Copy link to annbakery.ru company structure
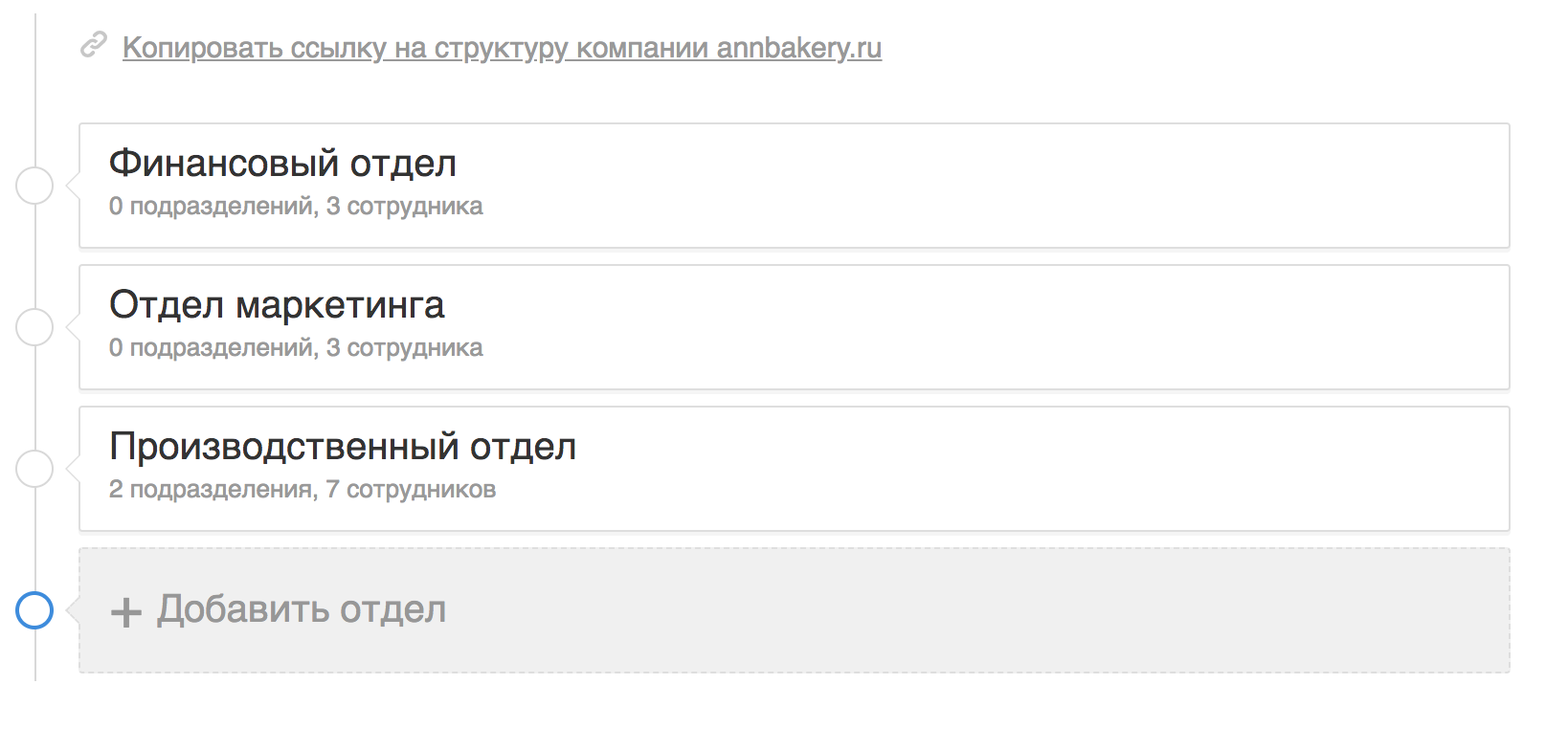Image resolution: width=1568 pixels, height=750 pixels. point(502,48)
